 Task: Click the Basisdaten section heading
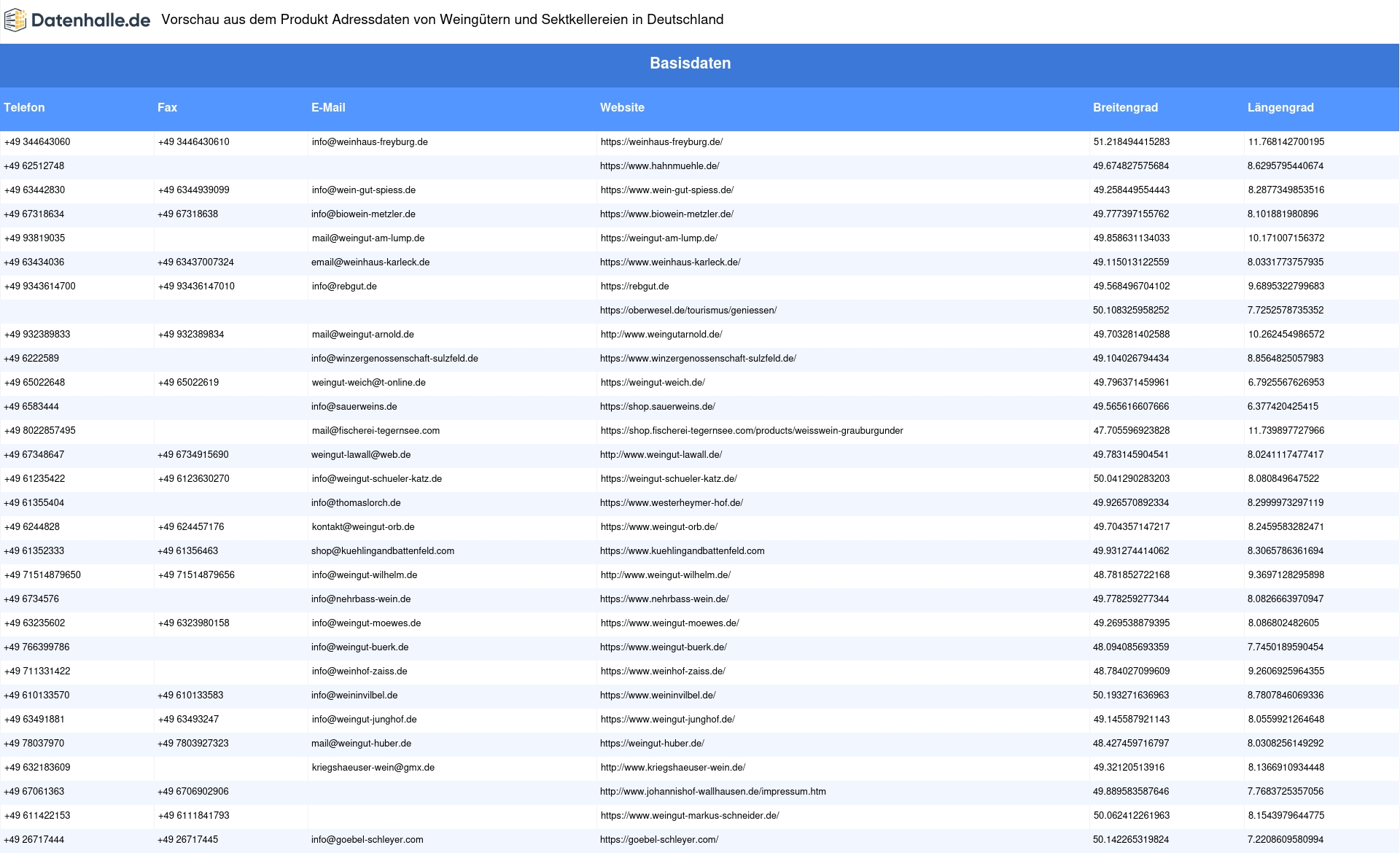(690, 63)
